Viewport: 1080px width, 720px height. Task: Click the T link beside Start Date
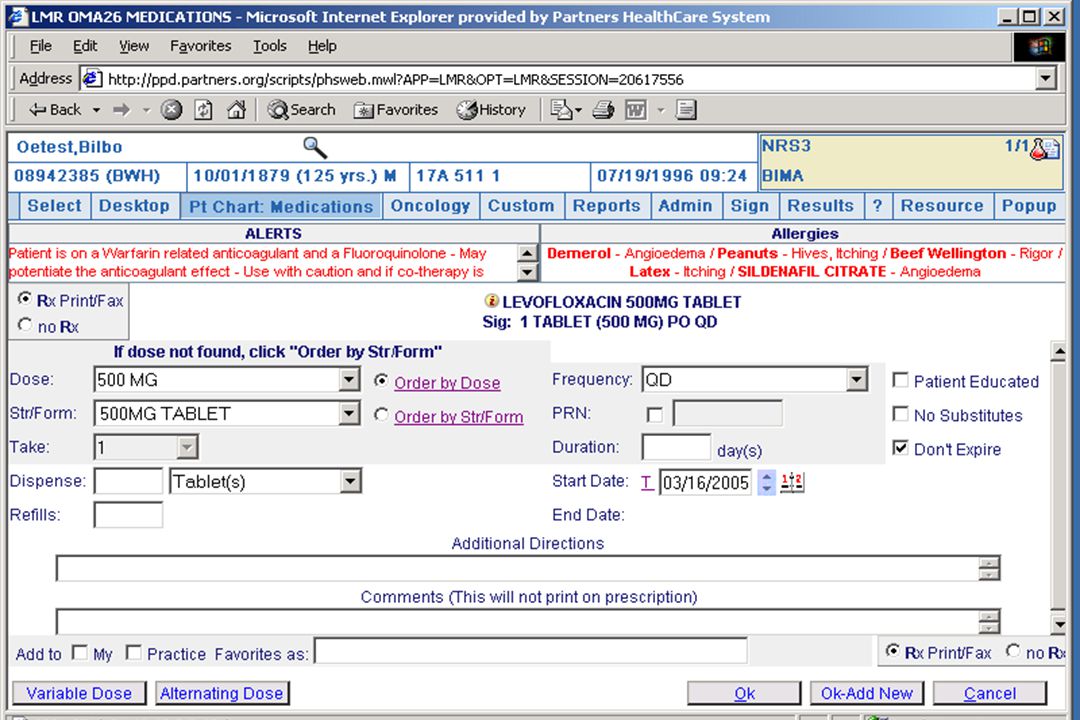coord(646,482)
